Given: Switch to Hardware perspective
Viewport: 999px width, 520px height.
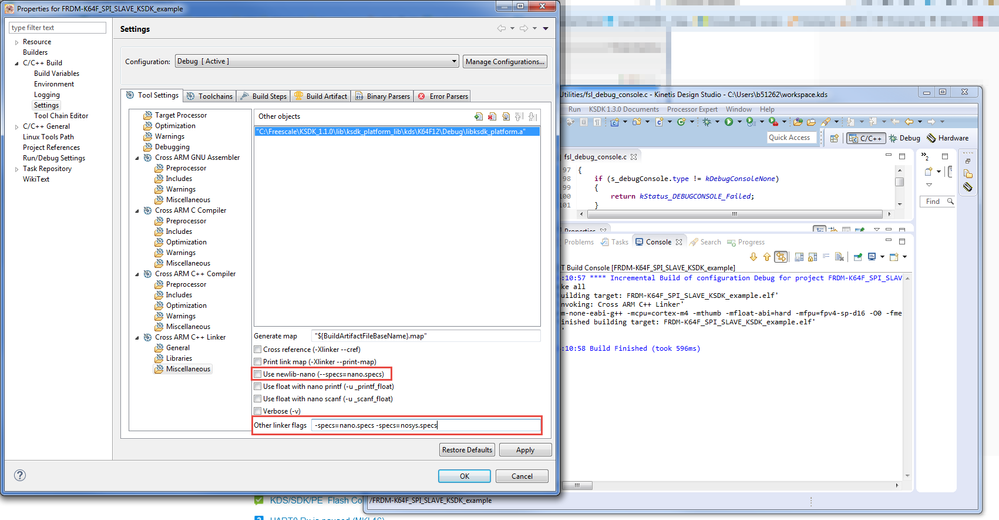Looking at the screenshot, I should coord(948,138).
